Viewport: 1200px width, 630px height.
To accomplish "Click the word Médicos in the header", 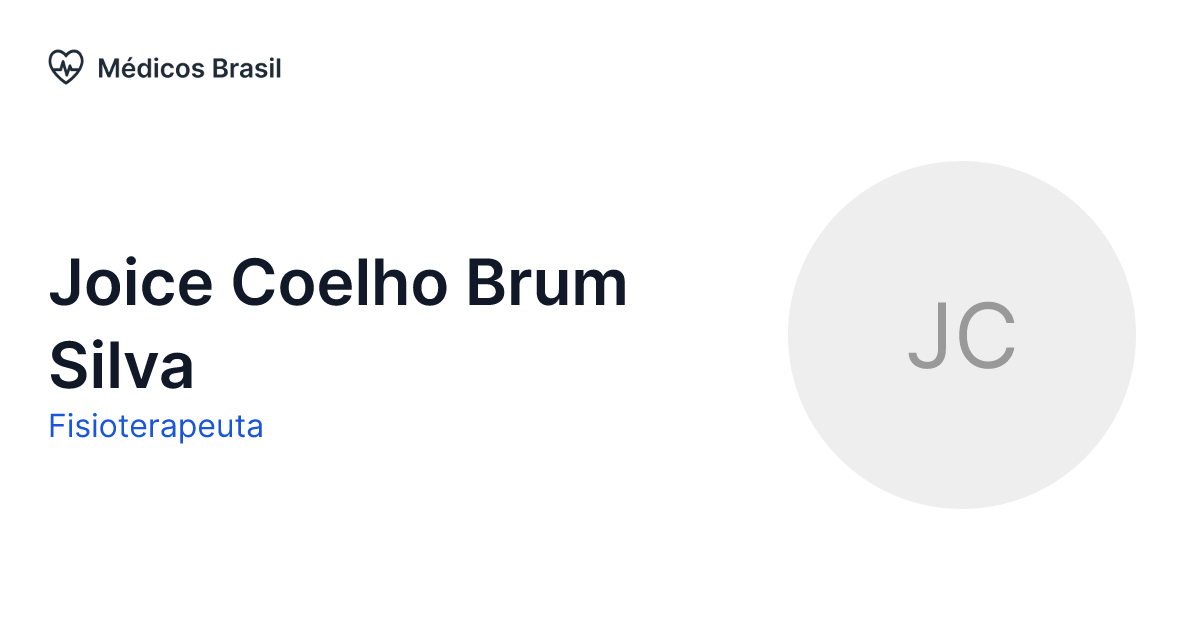I will coord(151,68).
